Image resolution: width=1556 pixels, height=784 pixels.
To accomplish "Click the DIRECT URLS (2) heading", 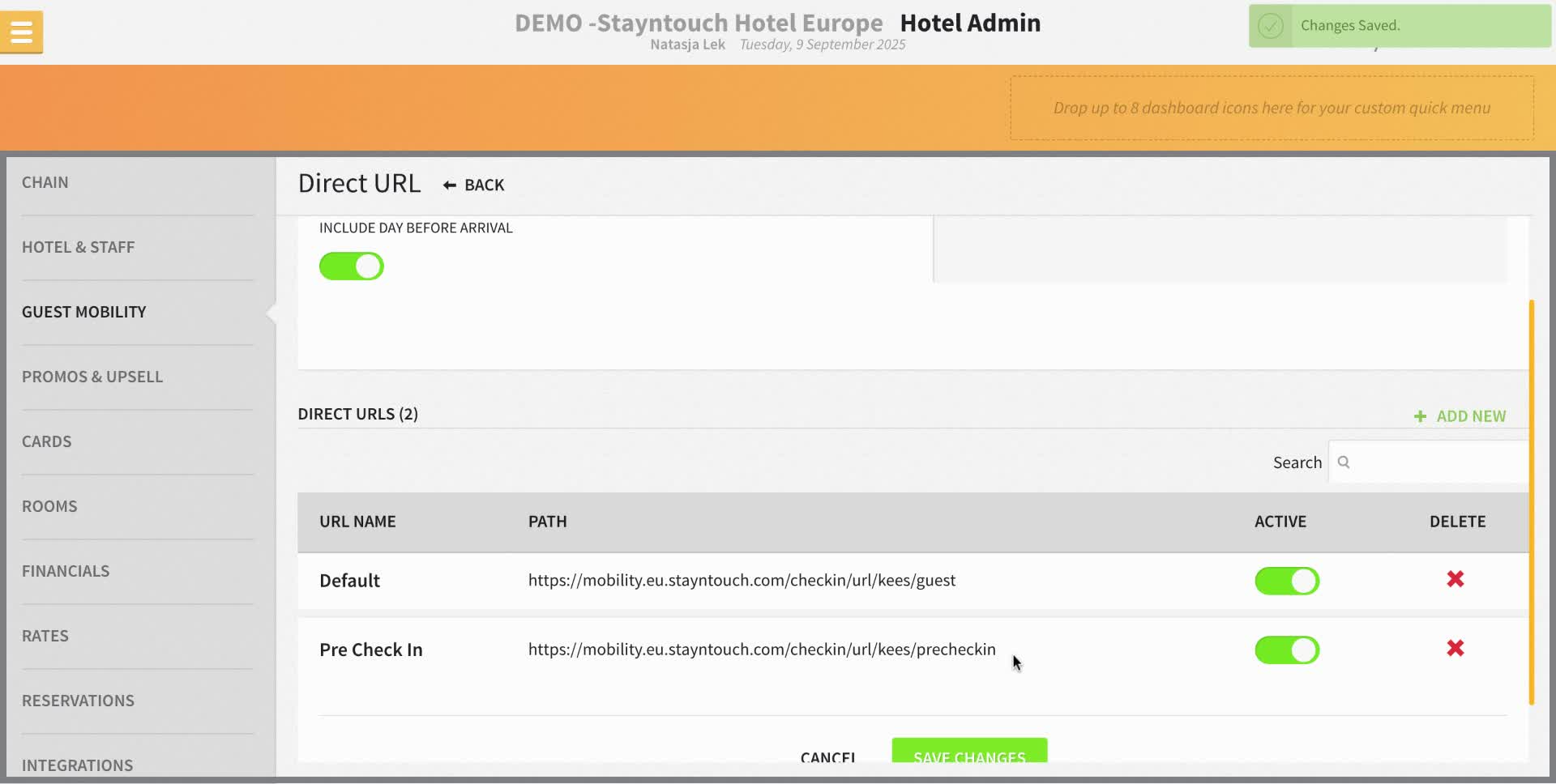I will pos(358,414).
